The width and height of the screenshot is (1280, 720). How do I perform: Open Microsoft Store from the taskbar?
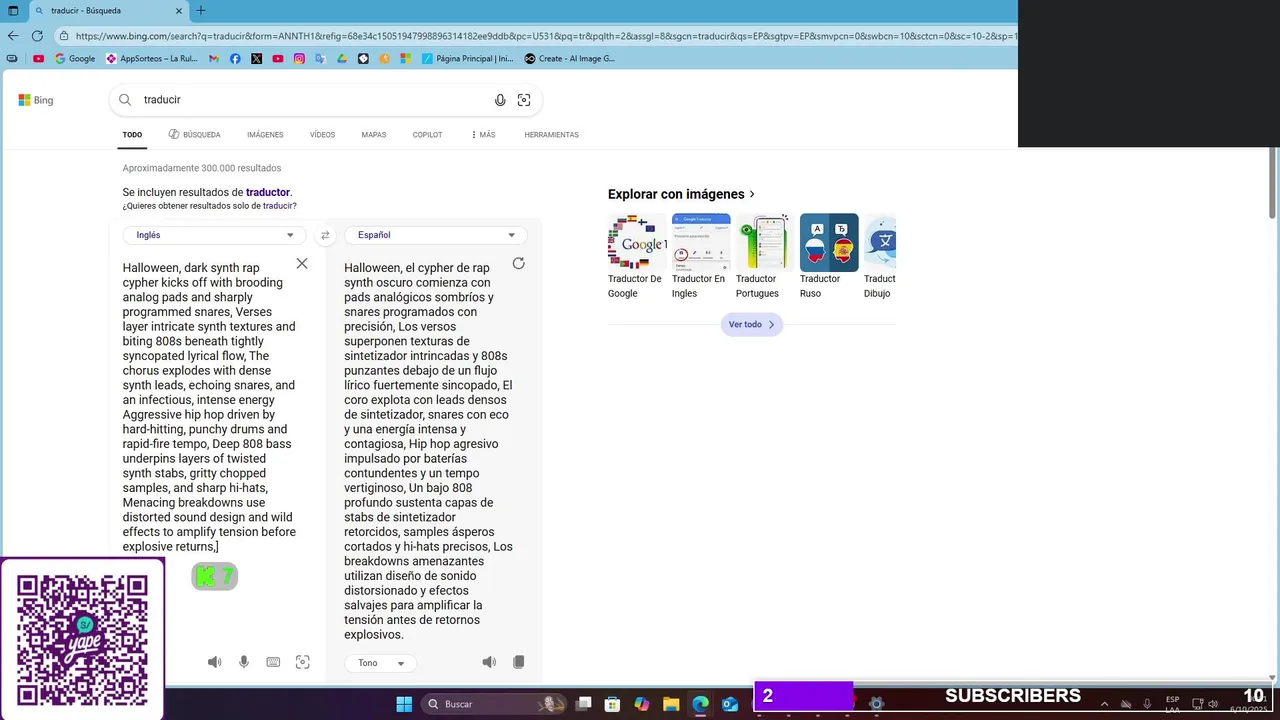pos(612,704)
